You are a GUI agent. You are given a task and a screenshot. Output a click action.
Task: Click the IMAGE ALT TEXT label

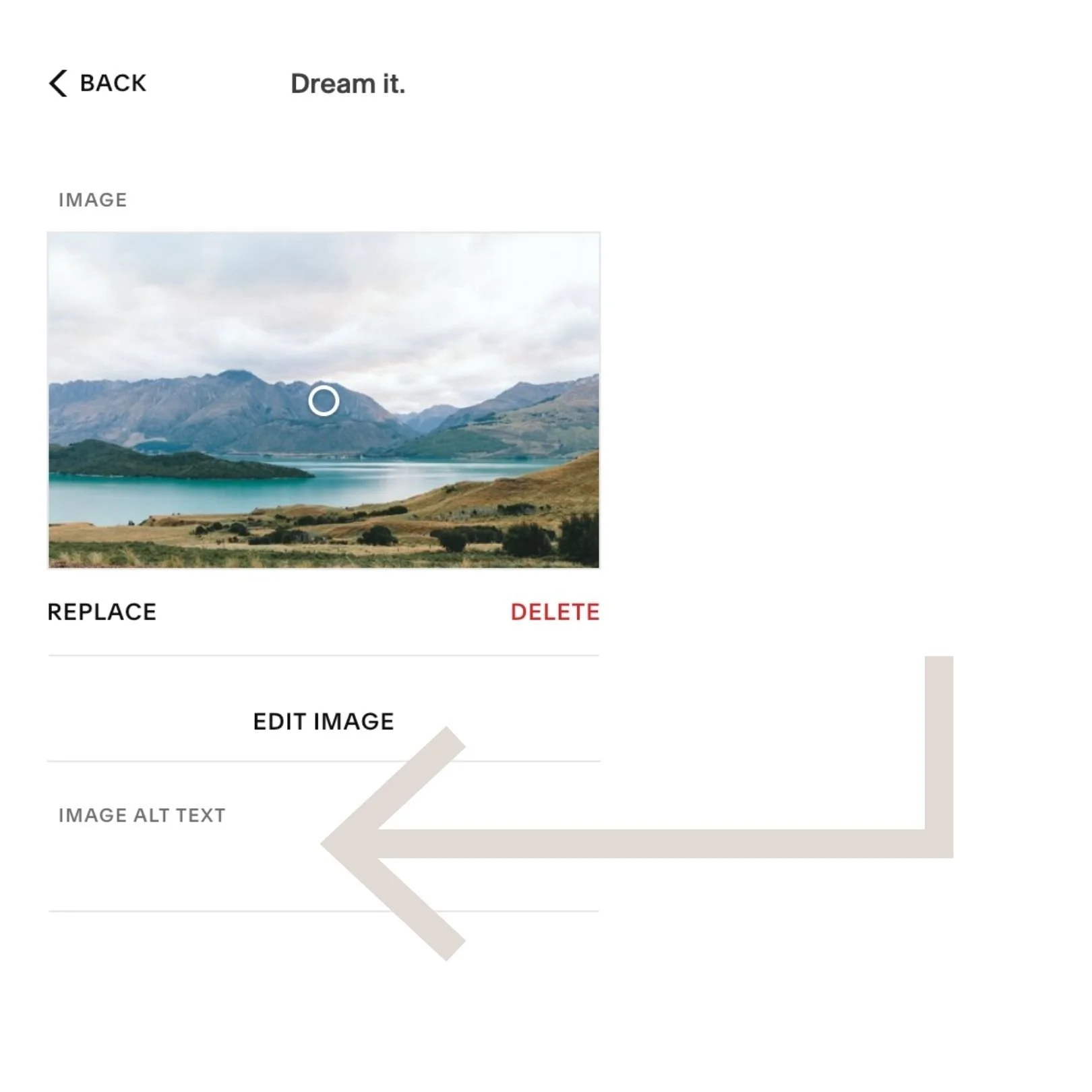(x=142, y=816)
